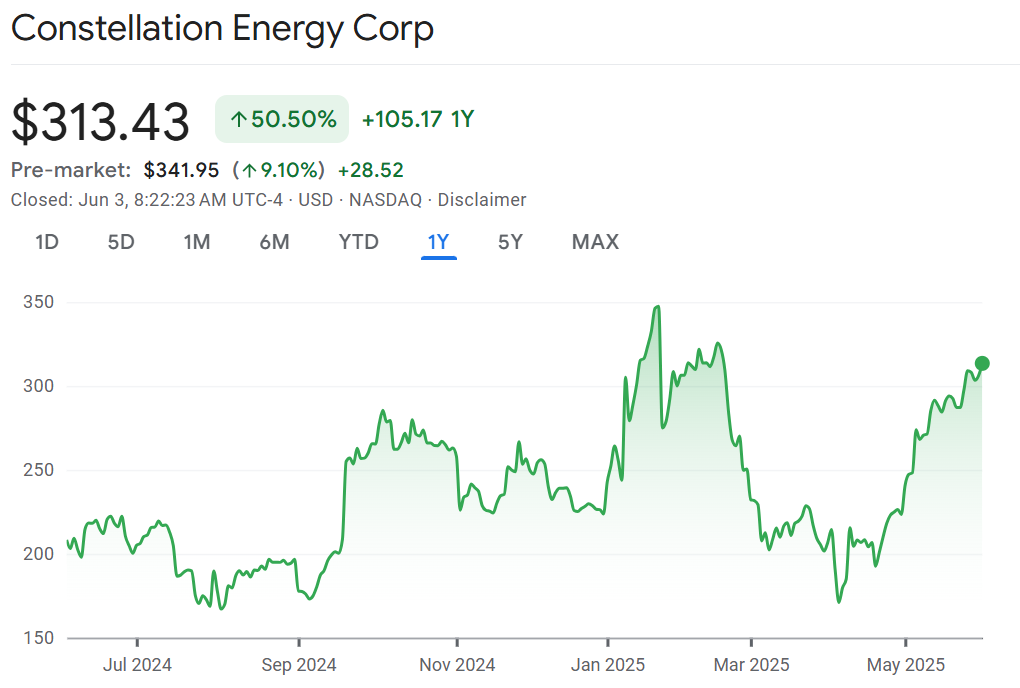Image resolution: width=1020 pixels, height=688 pixels.
Task: Select the YTD tab
Action: (358, 242)
